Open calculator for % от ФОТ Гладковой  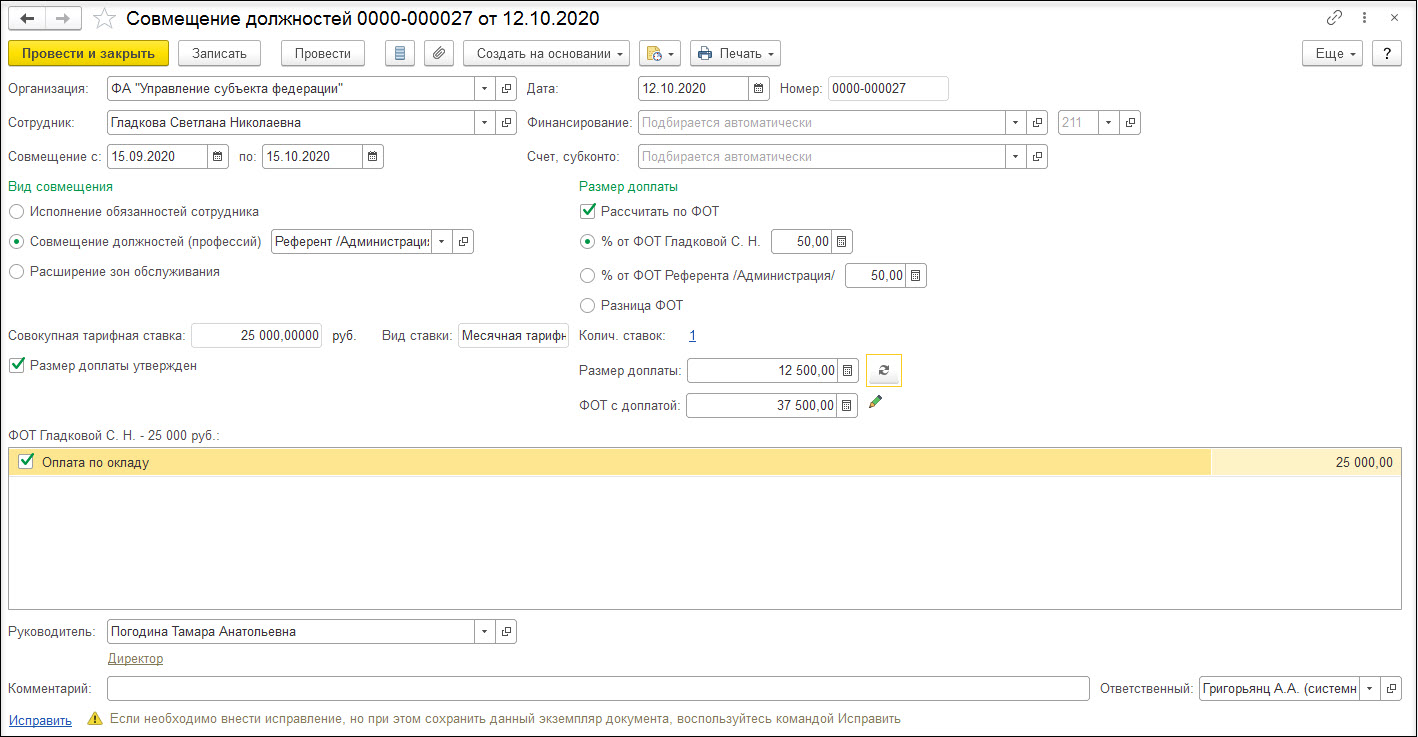point(842,242)
